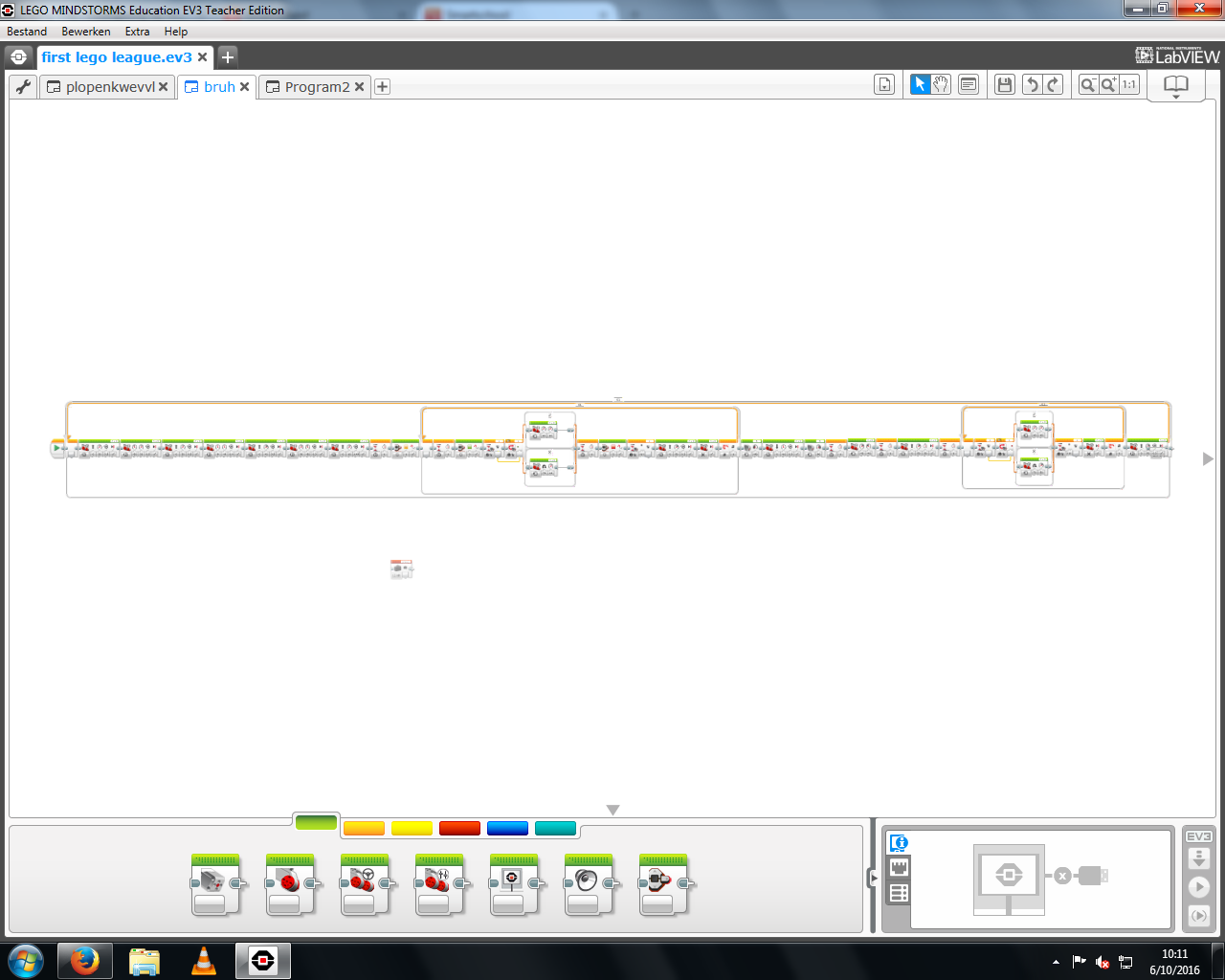Pick the Move Tank block
This screenshot has height=980, width=1225.
[x=438, y=884]
